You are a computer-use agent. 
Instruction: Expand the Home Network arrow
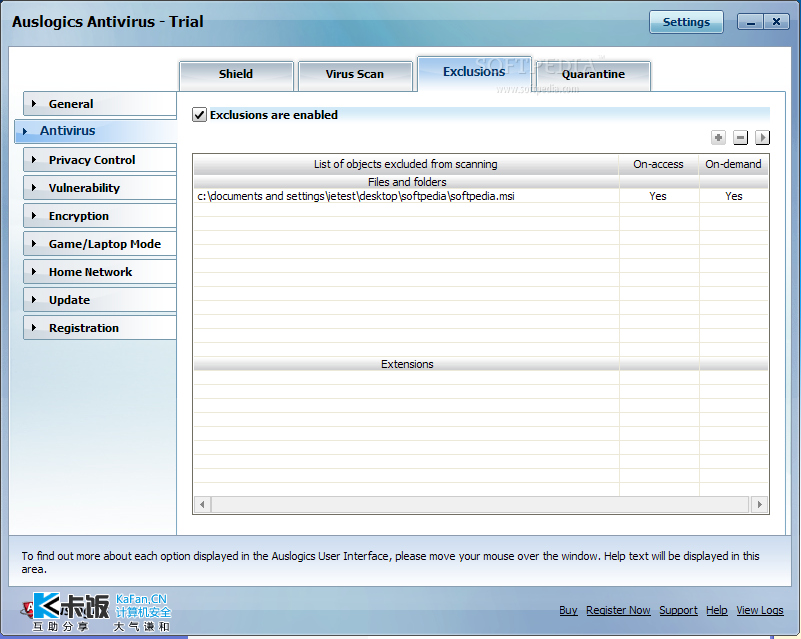pyautogui.click(x=34, y=272)
